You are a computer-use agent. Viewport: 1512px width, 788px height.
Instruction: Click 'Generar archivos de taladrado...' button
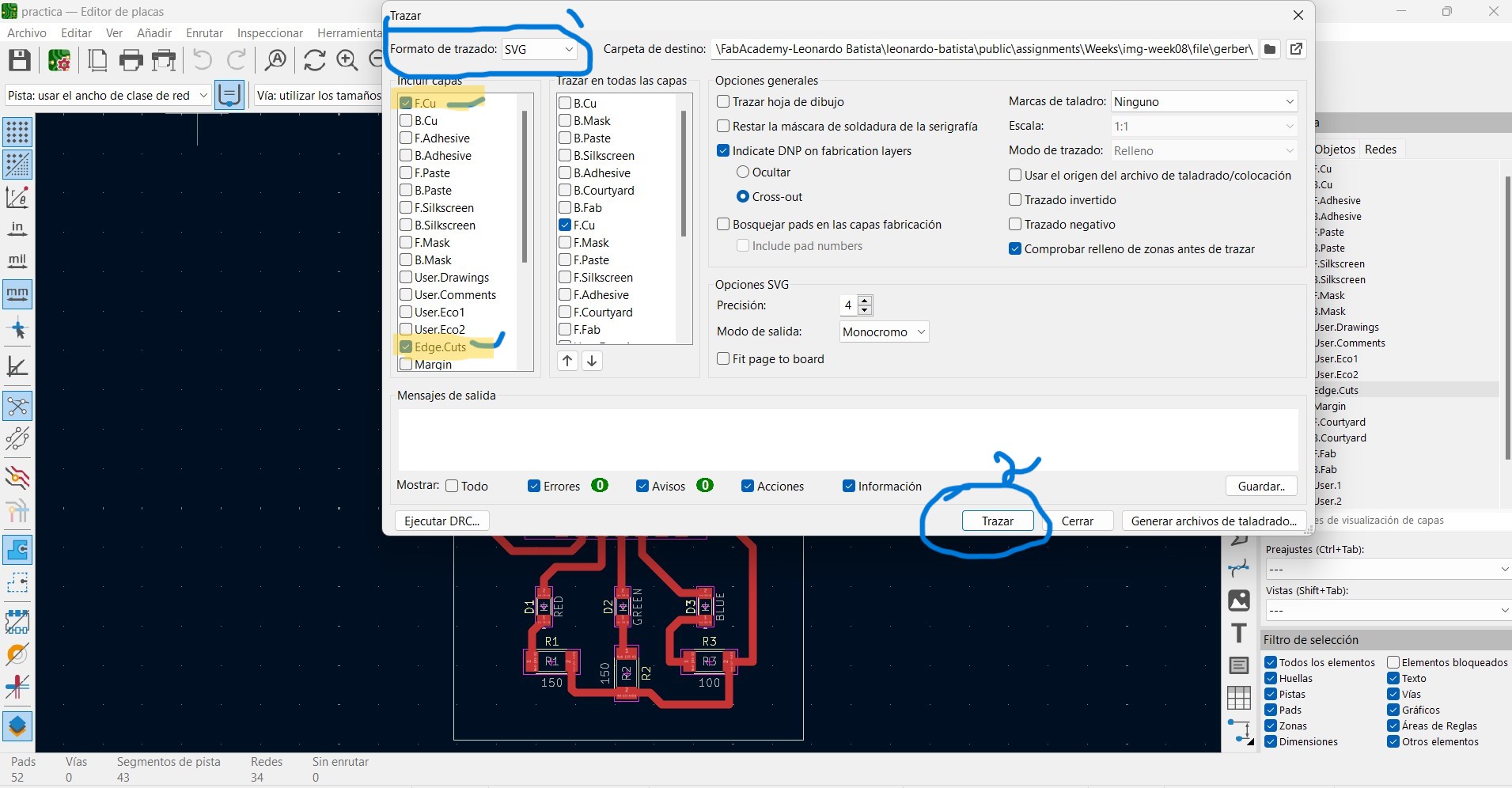(1213, 521)
